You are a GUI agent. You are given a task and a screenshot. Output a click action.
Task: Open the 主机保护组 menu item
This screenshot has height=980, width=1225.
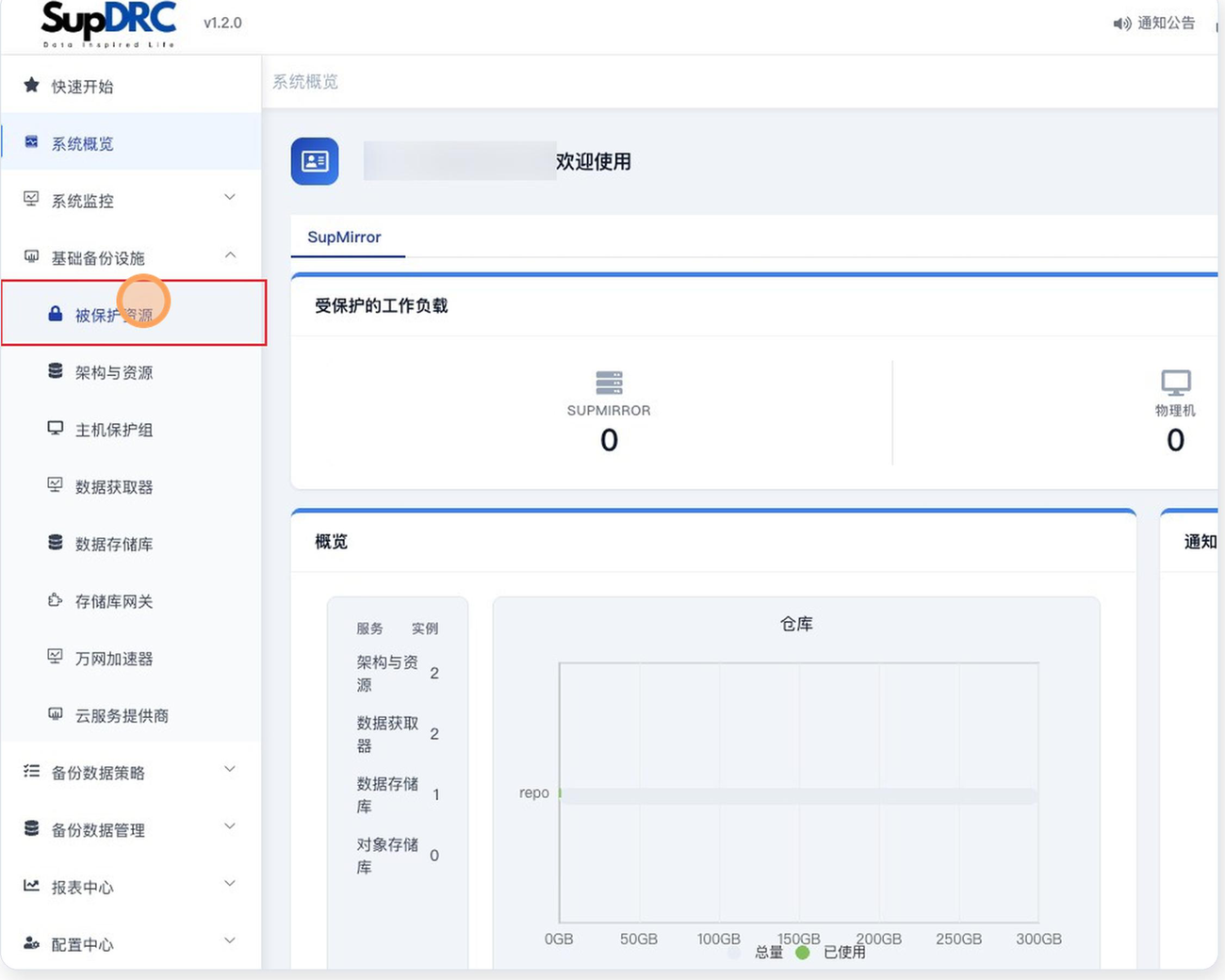131,430
